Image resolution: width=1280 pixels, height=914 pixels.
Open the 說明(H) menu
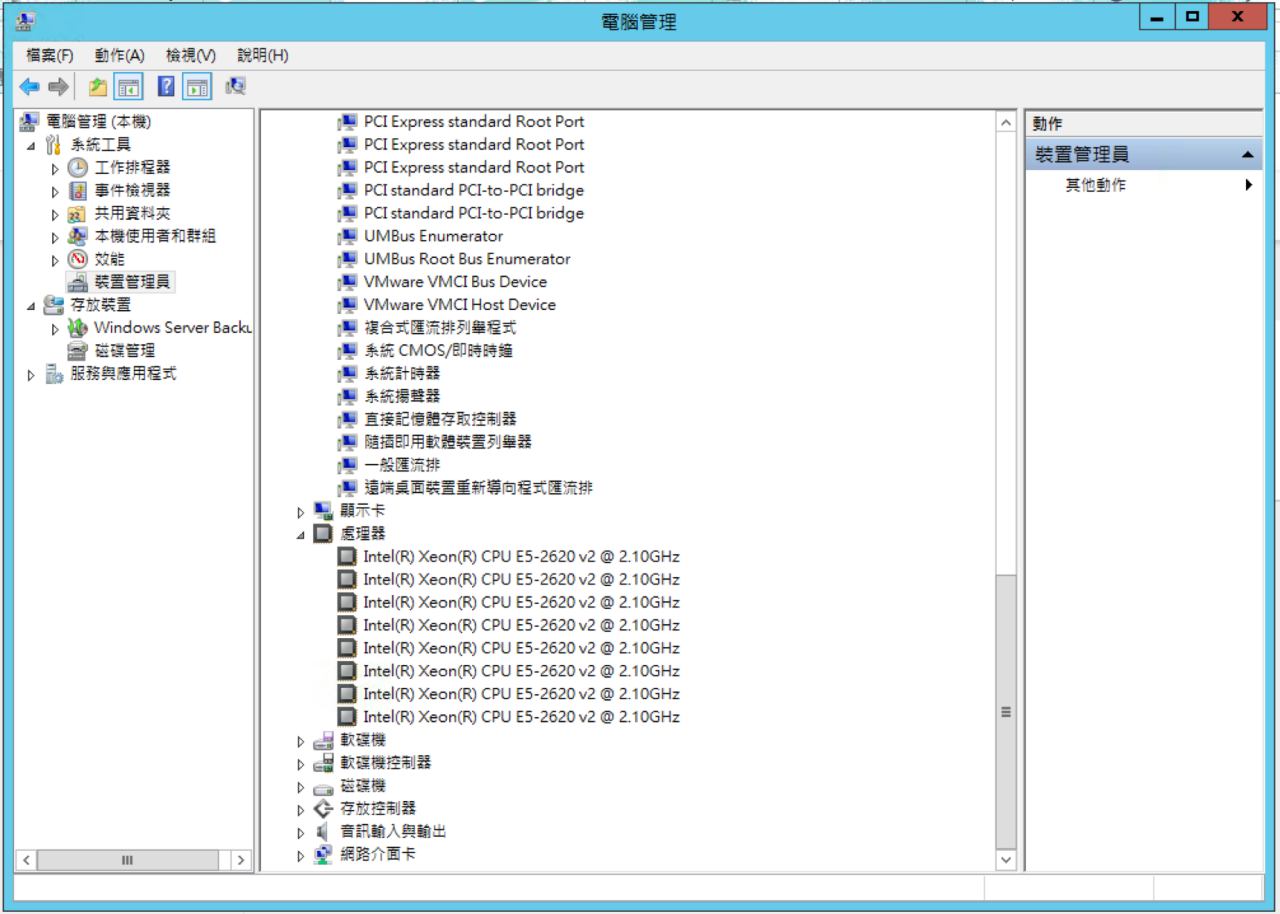coord(263,55)
